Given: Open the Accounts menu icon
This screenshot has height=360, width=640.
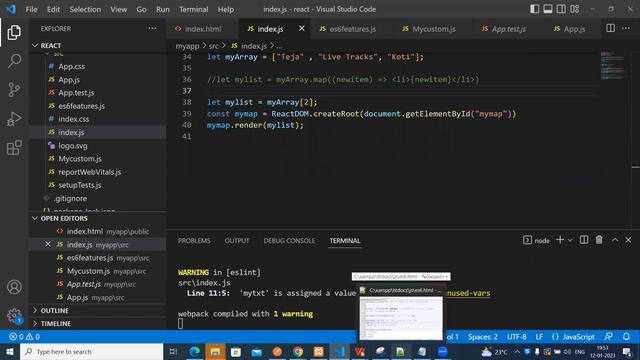Looking at the screenshot, I should pos(14,287).
